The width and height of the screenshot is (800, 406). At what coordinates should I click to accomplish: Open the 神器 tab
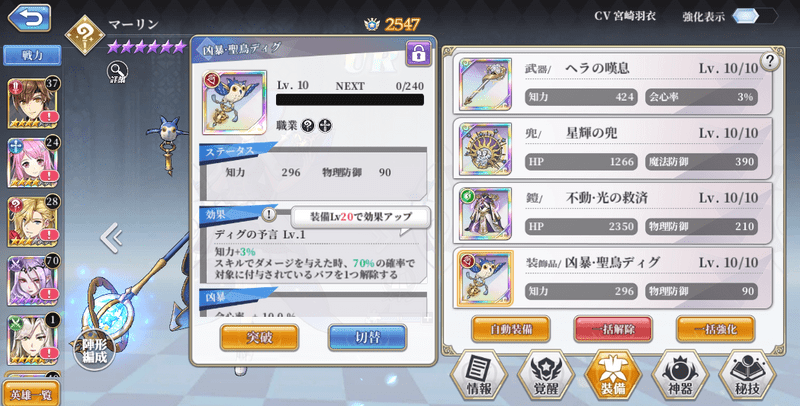(x=680, y=376)
